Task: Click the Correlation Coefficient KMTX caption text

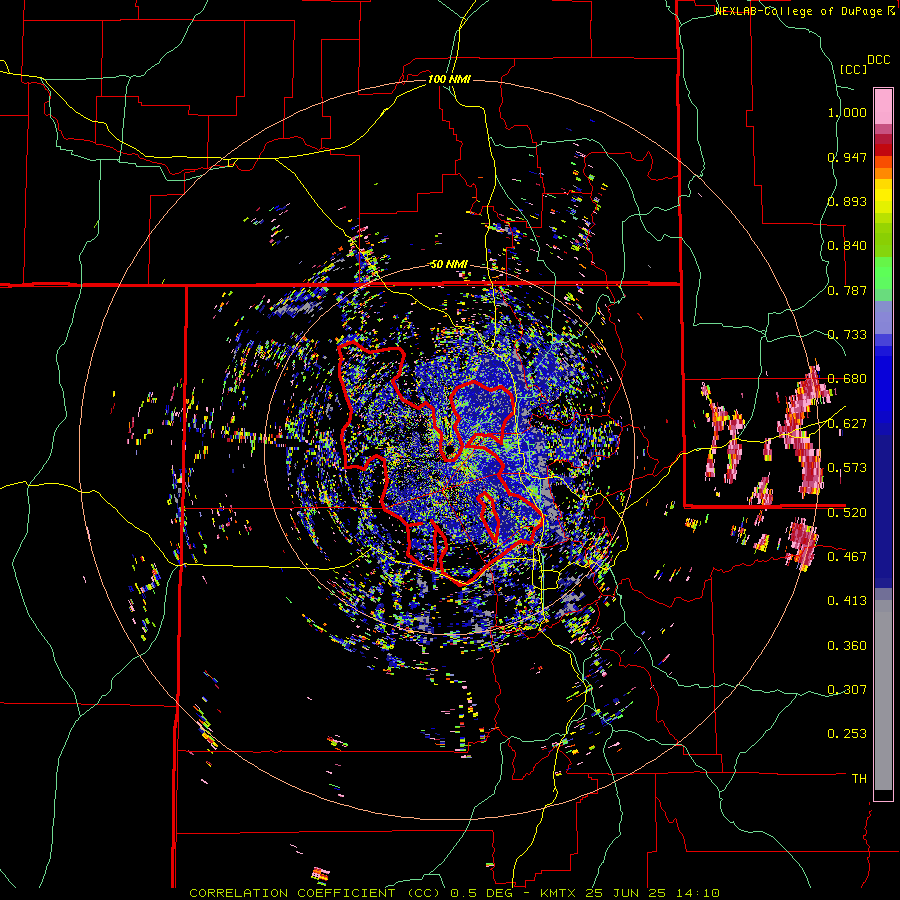Action: click(454, 893)
